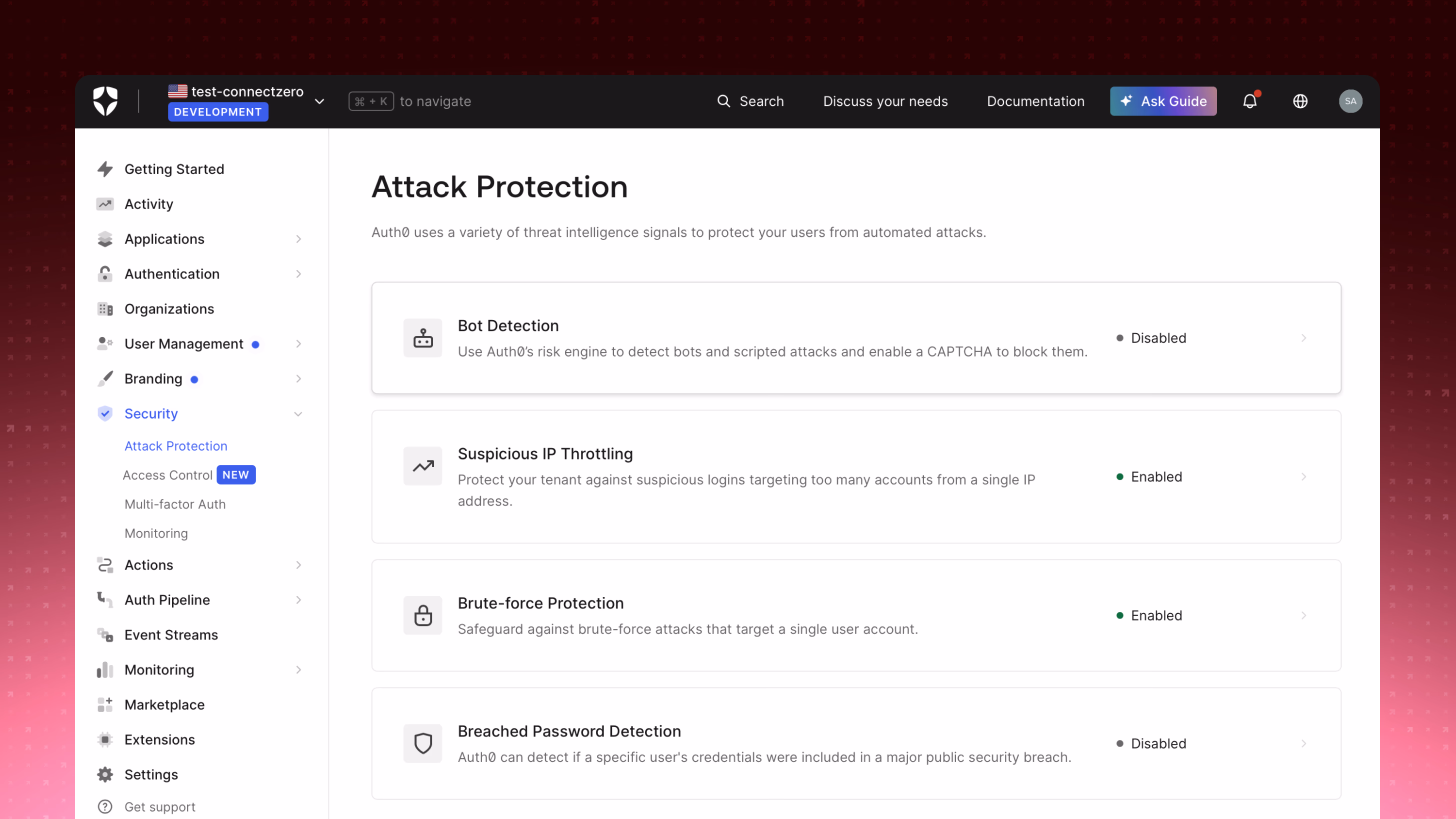The width and height of the screenshot is (1456, 819).
Task: Open the Activity page
Action: pyautogui.click(x=148, y=204)
